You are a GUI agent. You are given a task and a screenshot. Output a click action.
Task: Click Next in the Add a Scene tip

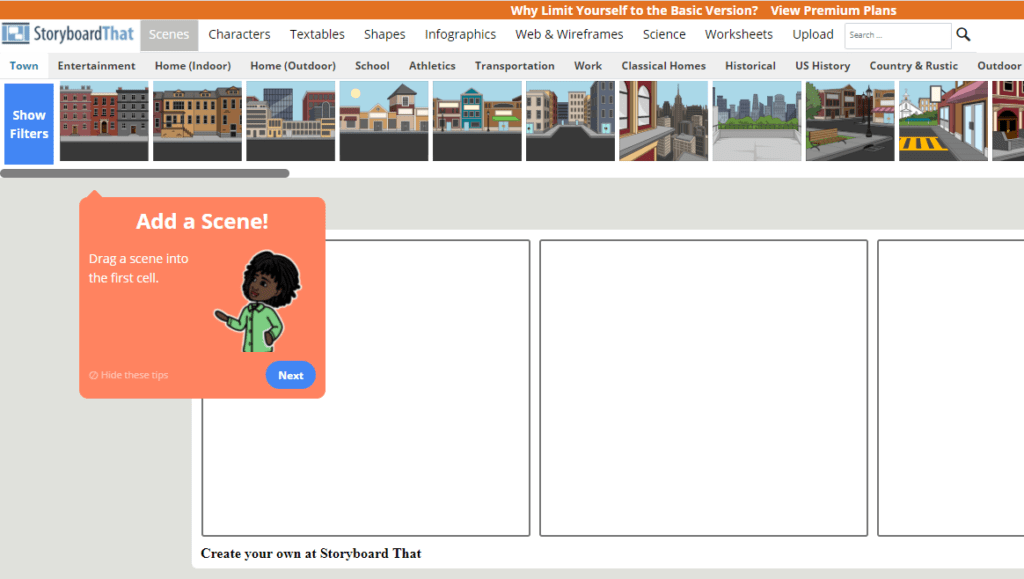pos(291,375)
